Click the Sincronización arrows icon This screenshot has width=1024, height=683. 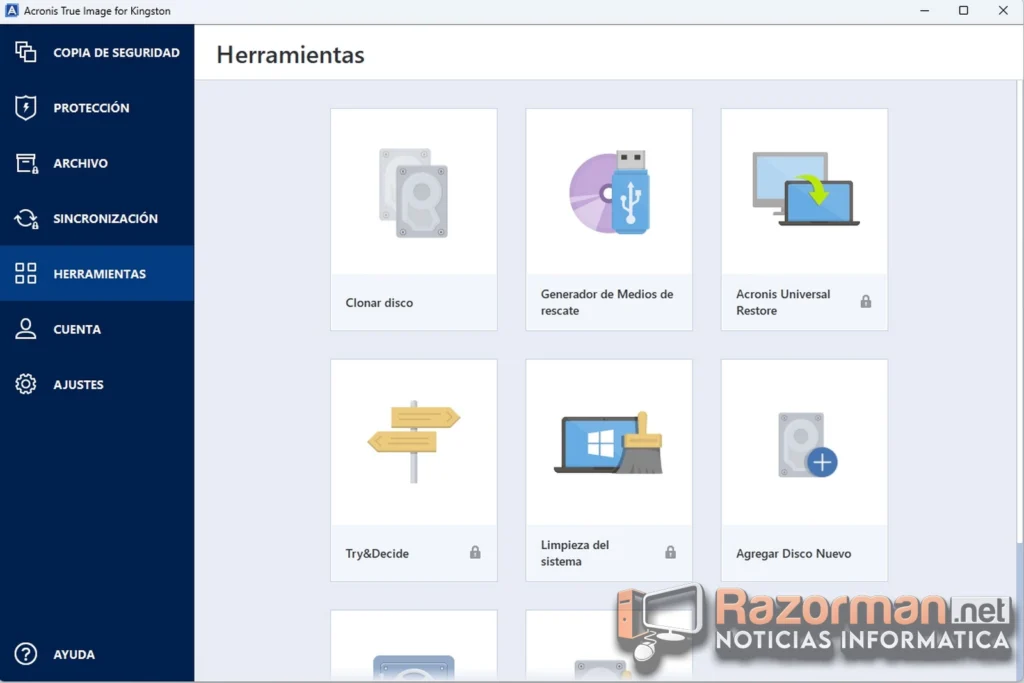tap(26, 219)
